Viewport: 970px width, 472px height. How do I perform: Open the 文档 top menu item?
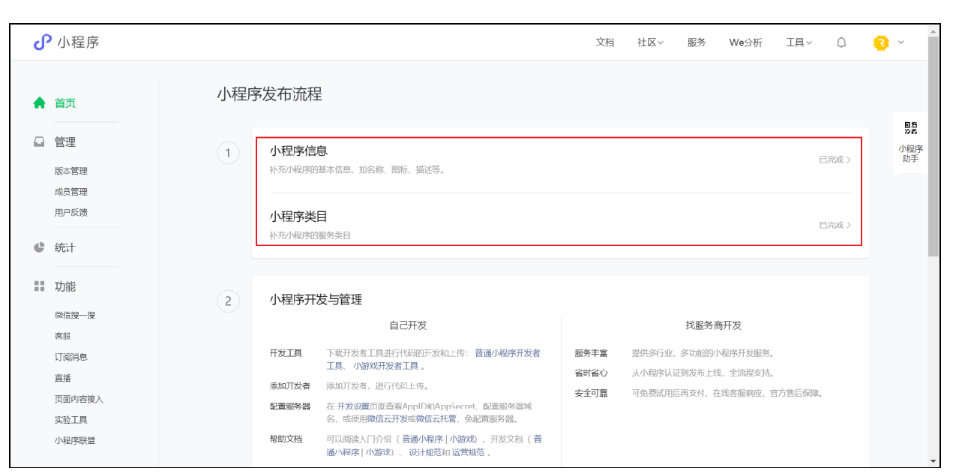[x=604, y=43]
